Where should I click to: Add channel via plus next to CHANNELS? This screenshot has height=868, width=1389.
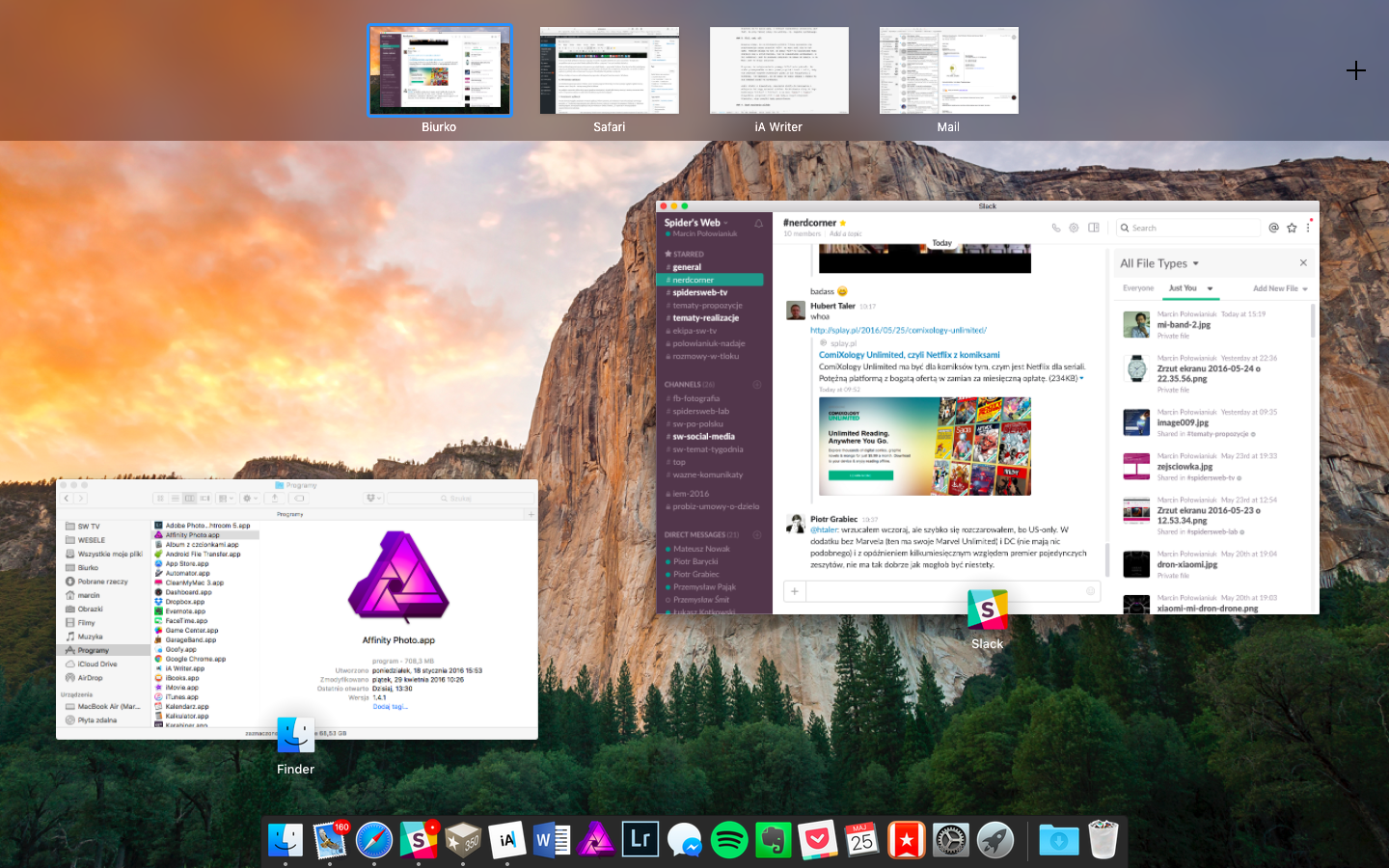click(757, 384)
